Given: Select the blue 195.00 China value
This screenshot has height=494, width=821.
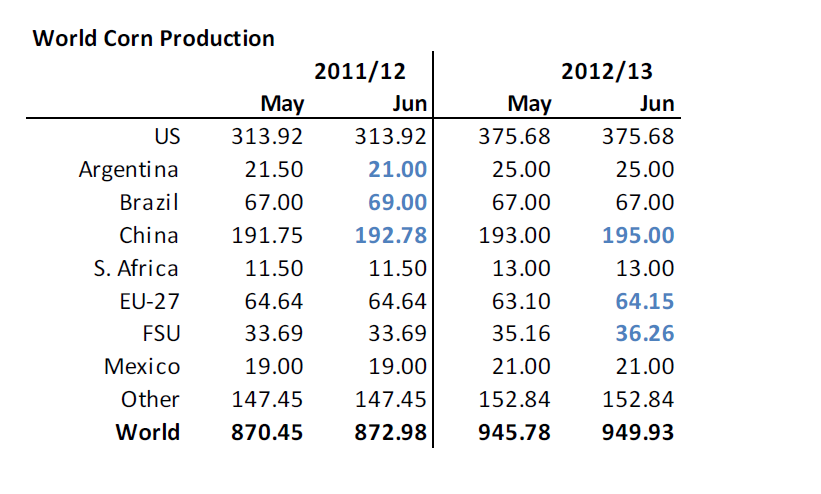Looking at the screenshot, I should (x=638, y=236).
